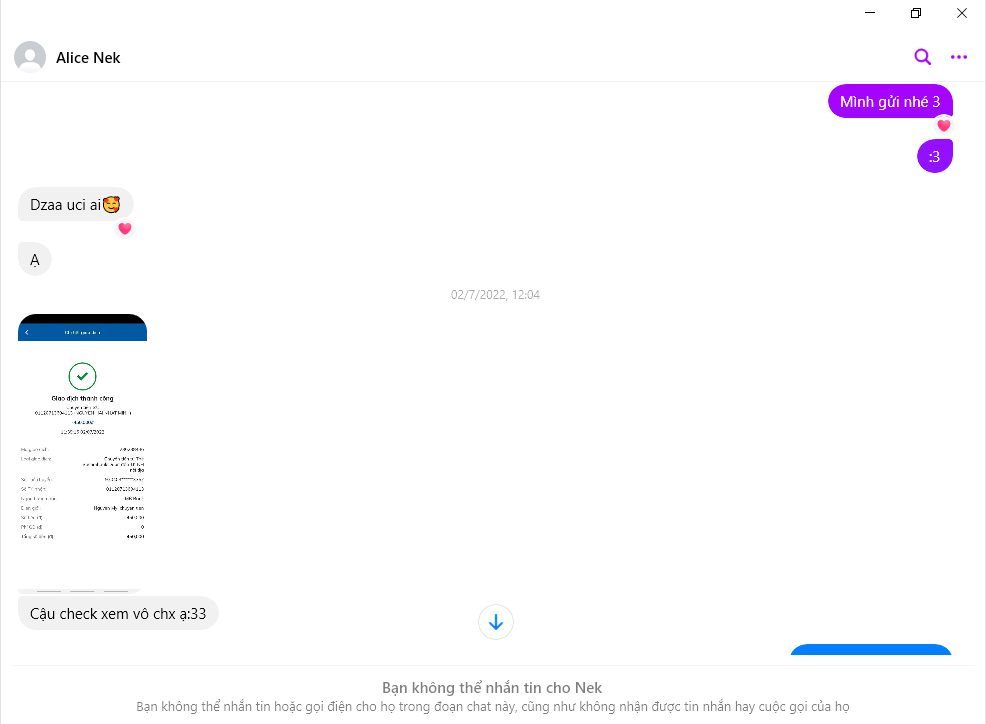Restore down the chat window
The width and height of the screenshot is (986, 724).
click(916, 13)
